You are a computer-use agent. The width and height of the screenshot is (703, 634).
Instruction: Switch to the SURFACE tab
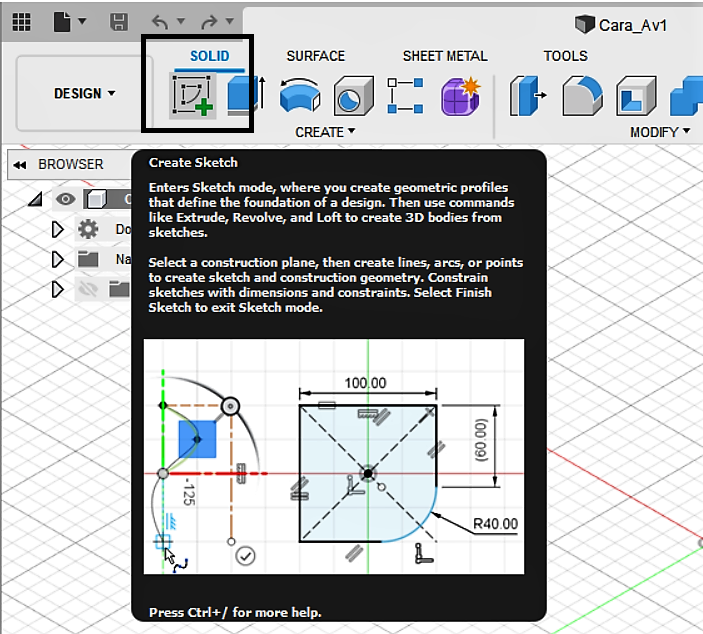pos(316,56)
